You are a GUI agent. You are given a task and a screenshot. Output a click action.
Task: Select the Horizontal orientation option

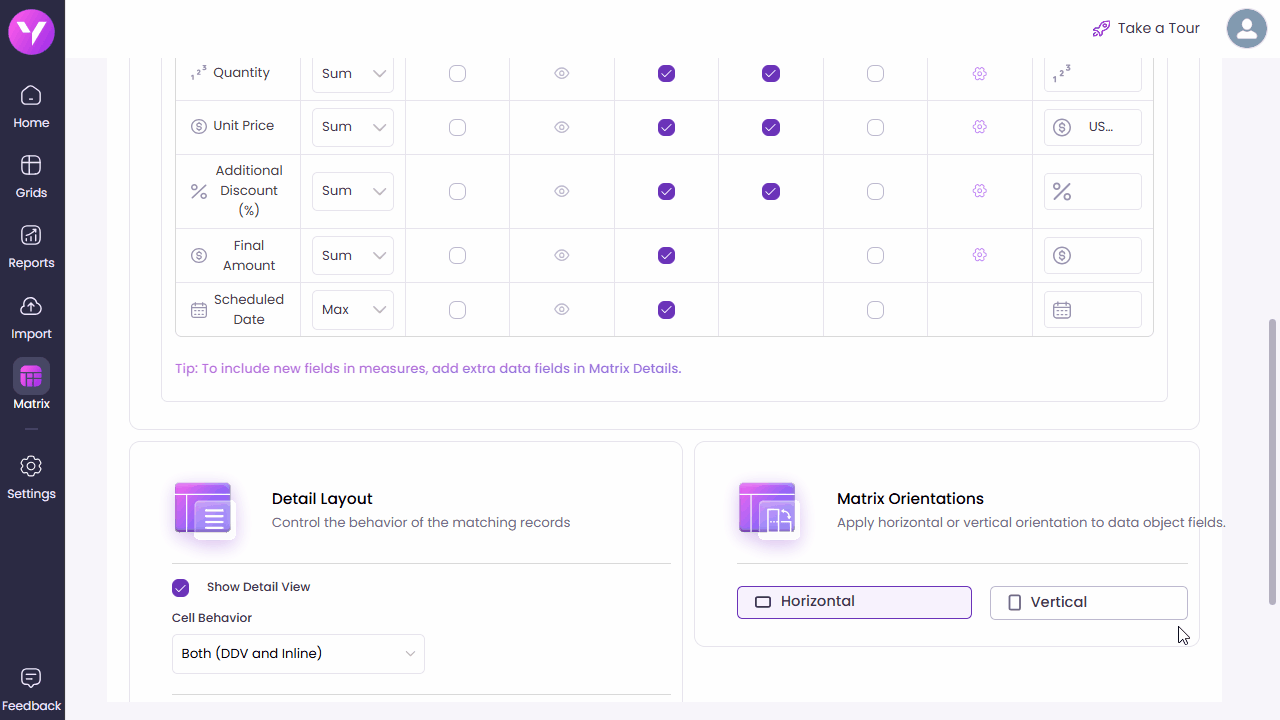pyautogui.click(x=854, y=602)
